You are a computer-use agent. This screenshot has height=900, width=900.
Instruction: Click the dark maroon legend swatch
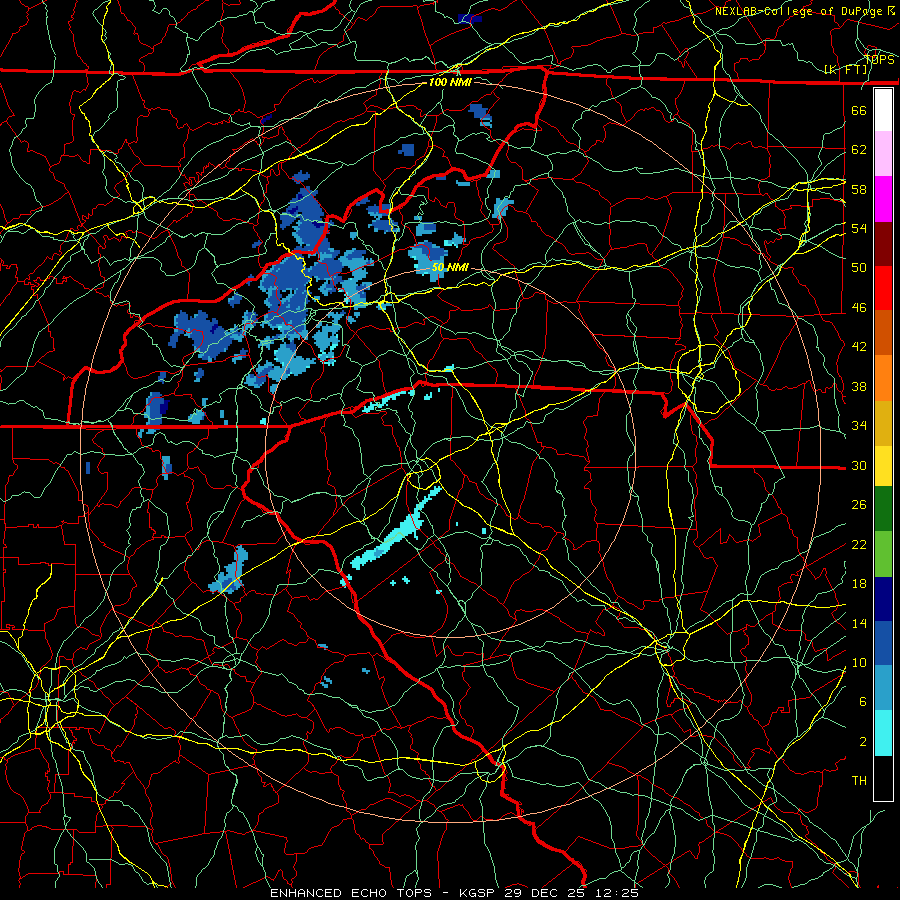pyautogui.click(x=883, y=243)
